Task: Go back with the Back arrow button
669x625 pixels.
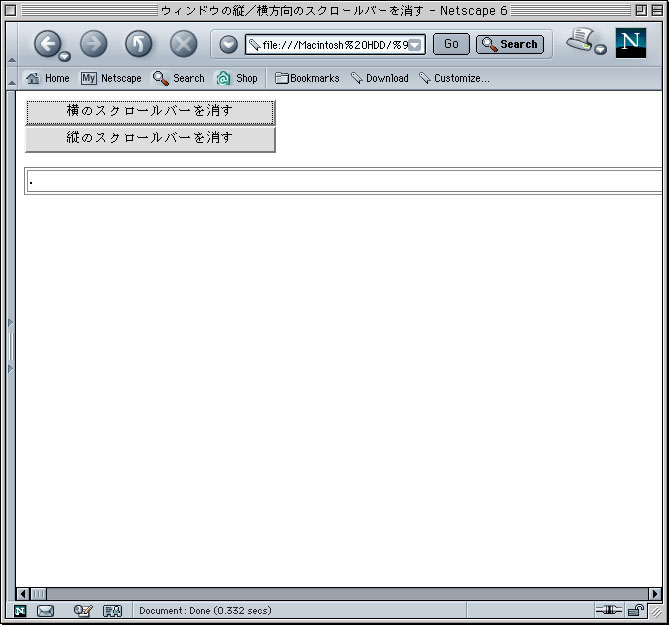Action: [x=47, y=44]
